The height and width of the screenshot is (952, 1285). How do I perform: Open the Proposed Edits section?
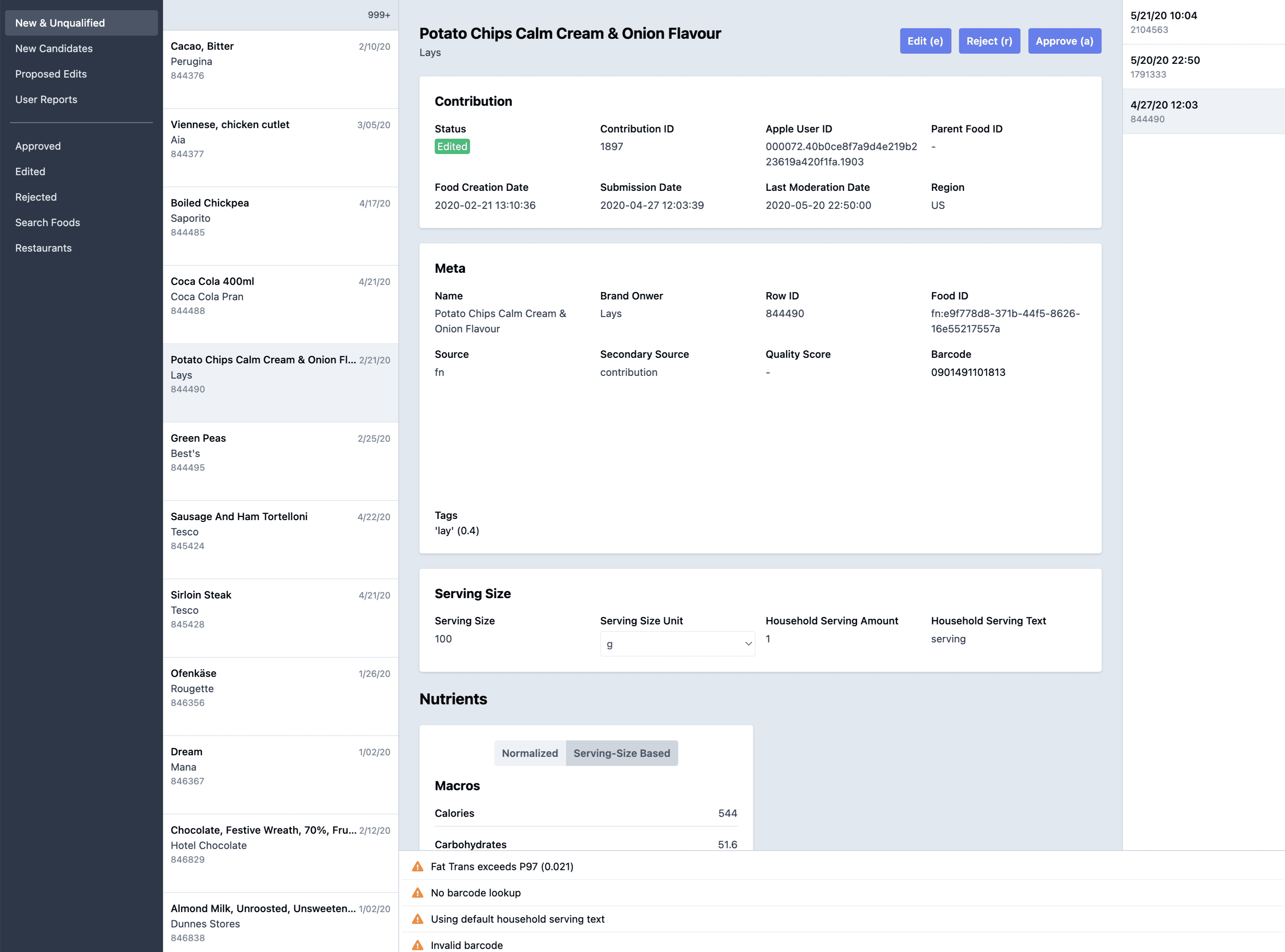pyautogui.click(x=51, y=74)
